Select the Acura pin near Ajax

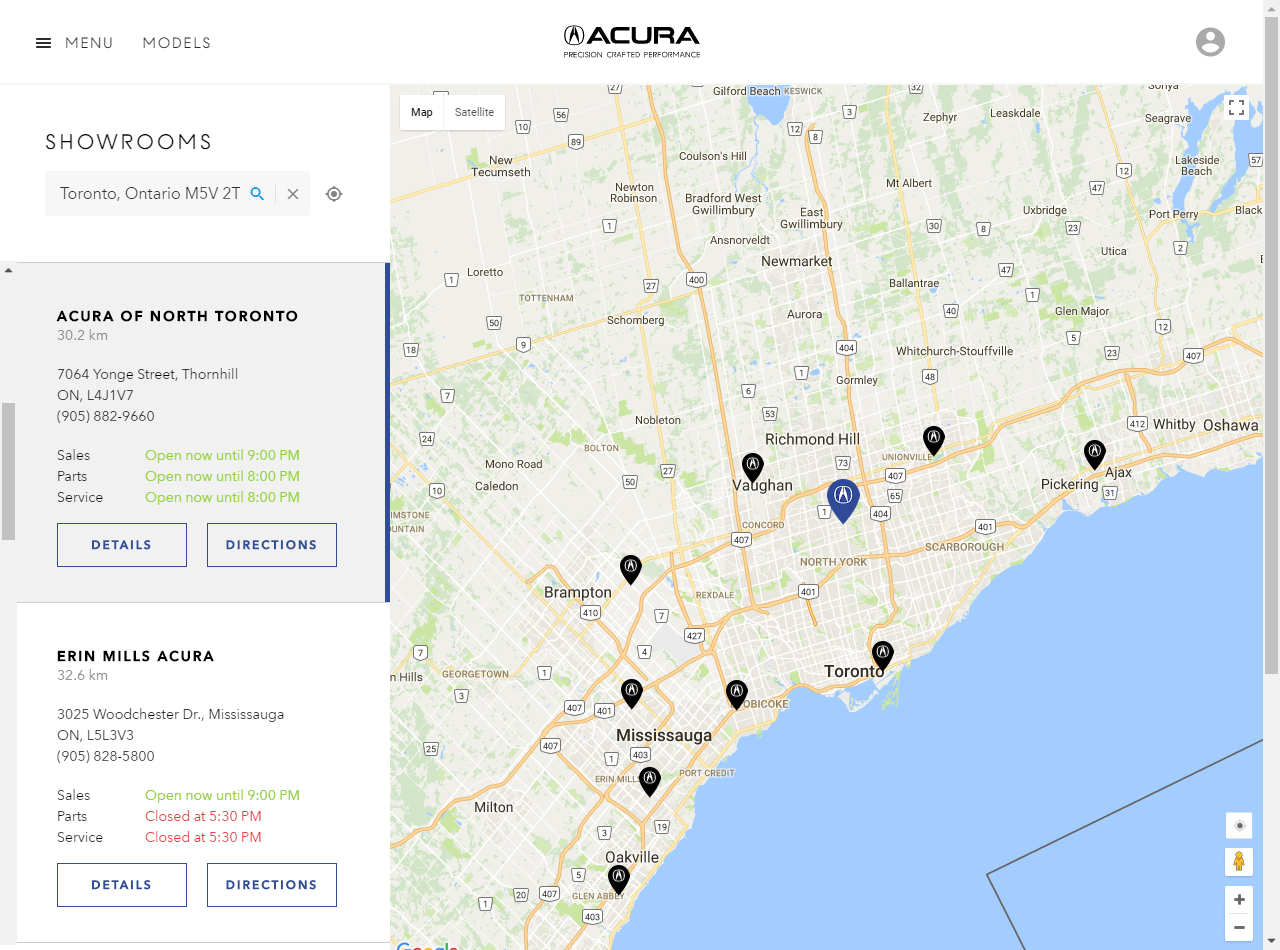(1095, 454)
